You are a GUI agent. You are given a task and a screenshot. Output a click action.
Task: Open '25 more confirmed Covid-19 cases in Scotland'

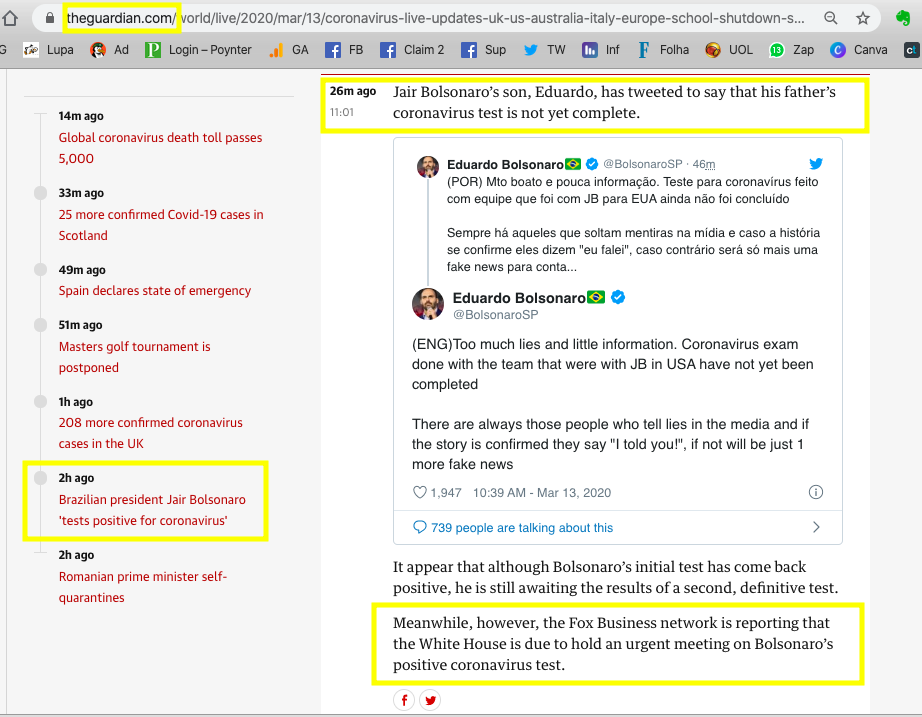[x=161, y=225]
